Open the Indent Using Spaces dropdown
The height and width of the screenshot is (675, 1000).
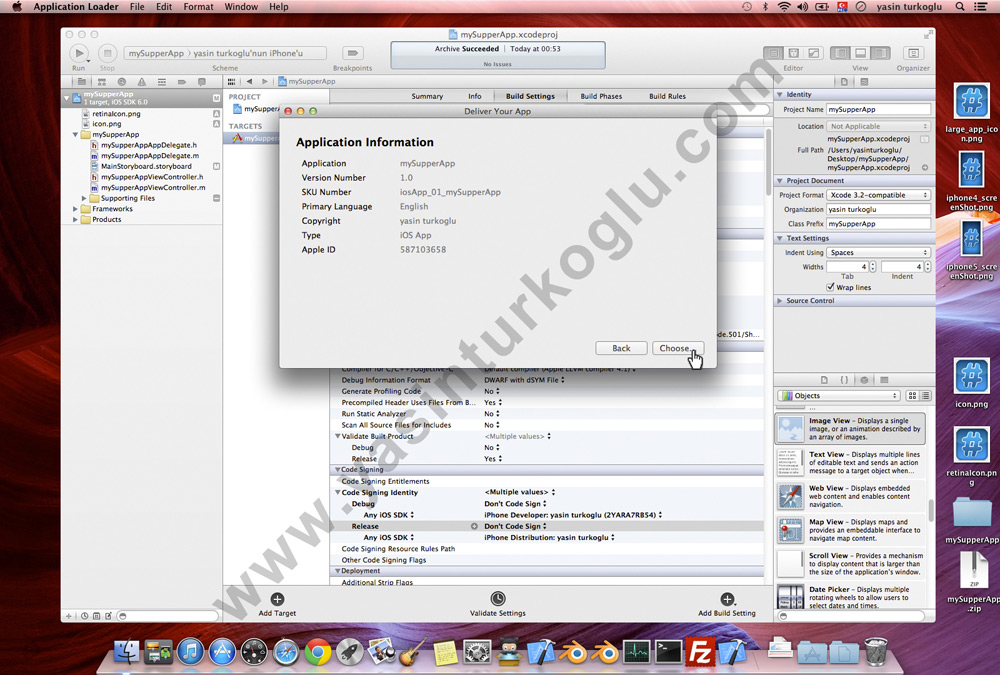point(878,252)
